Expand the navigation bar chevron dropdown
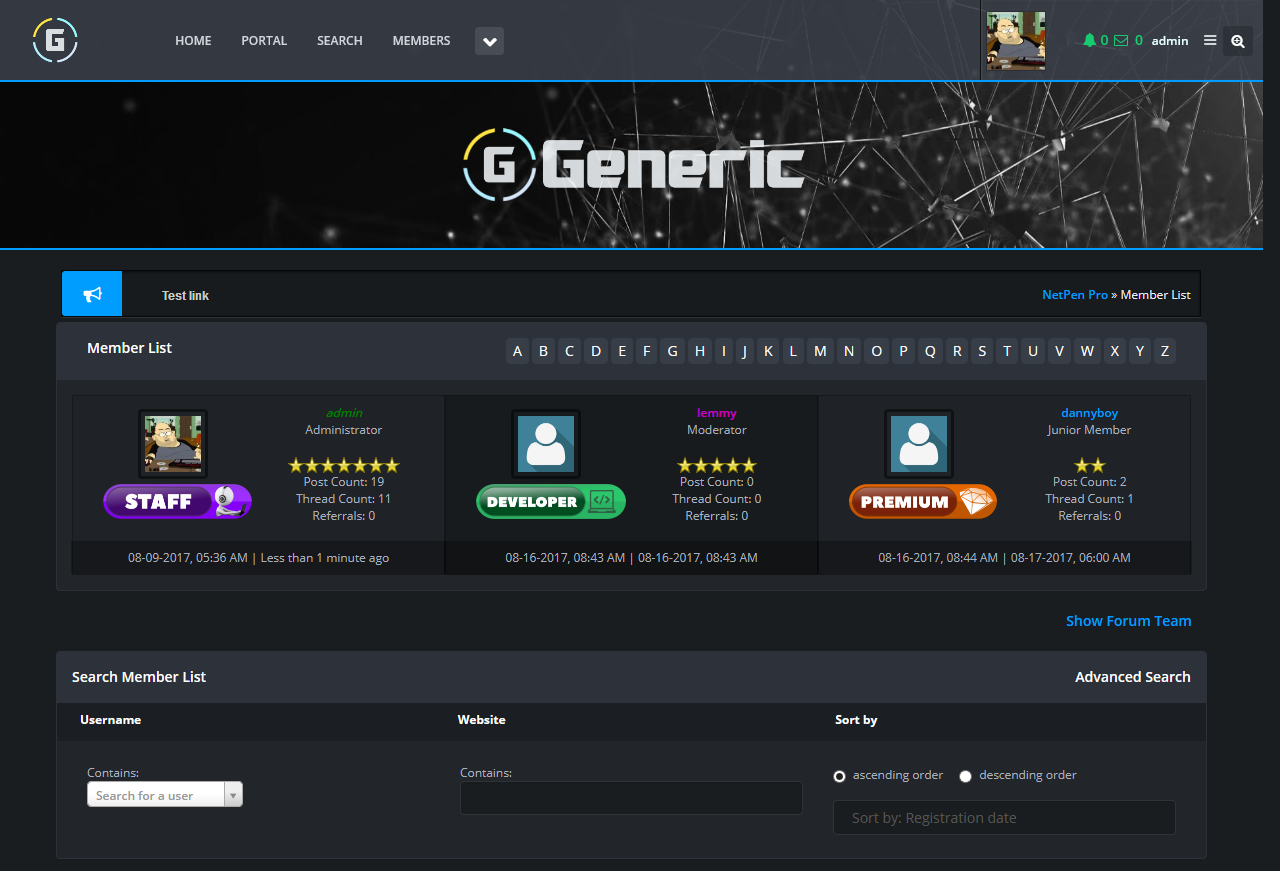The height and width of the screenshot is (871, 1280). tap(489, 41)
